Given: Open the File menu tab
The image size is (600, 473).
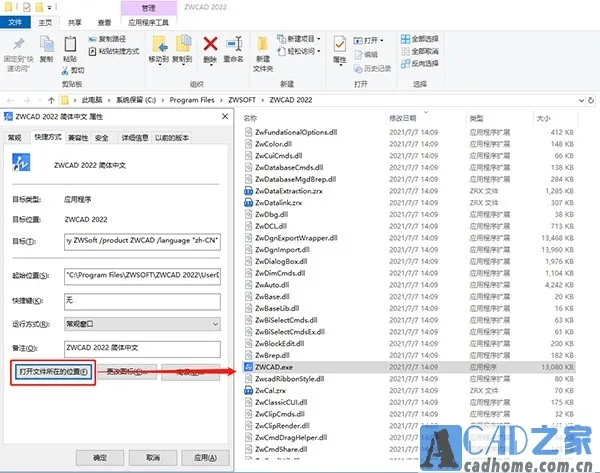Looking at the screenshot, I should 15,22.
